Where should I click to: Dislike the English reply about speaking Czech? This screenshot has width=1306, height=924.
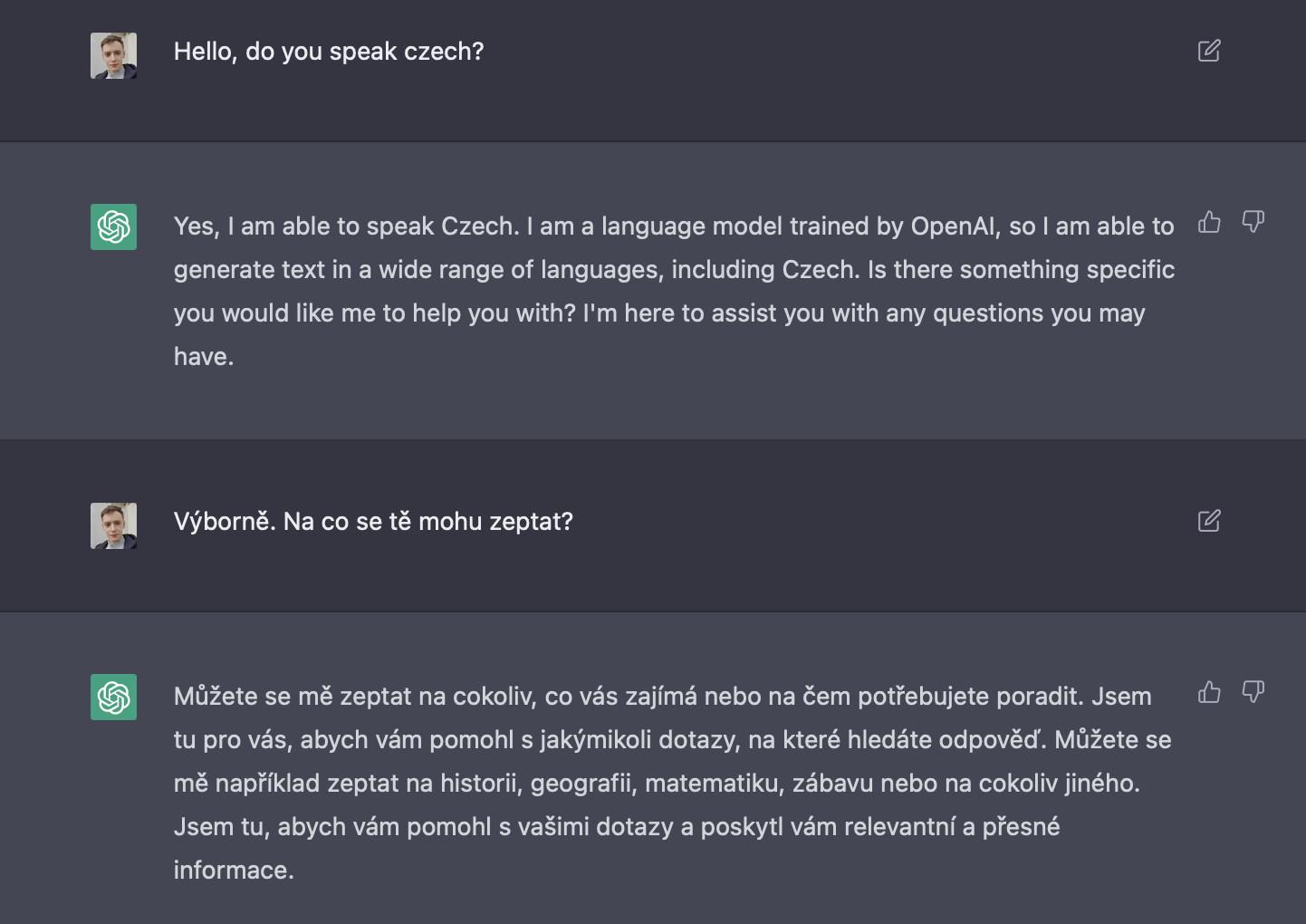[x=1253, y=222]
